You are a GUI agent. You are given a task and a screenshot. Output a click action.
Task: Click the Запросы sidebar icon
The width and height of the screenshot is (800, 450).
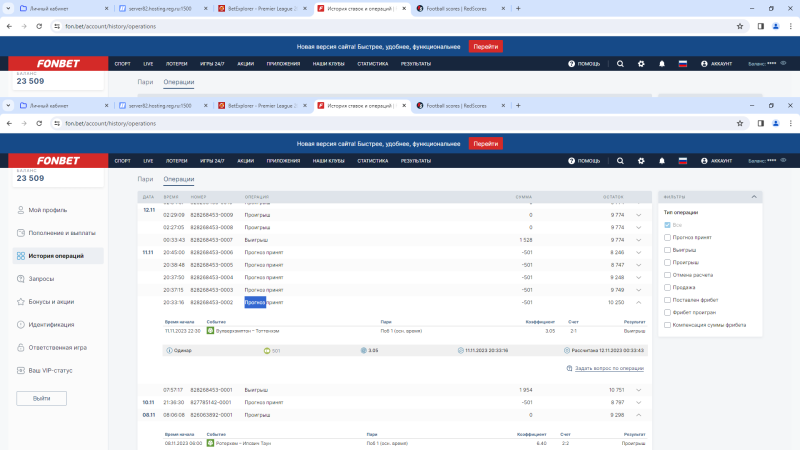[20, 278]
